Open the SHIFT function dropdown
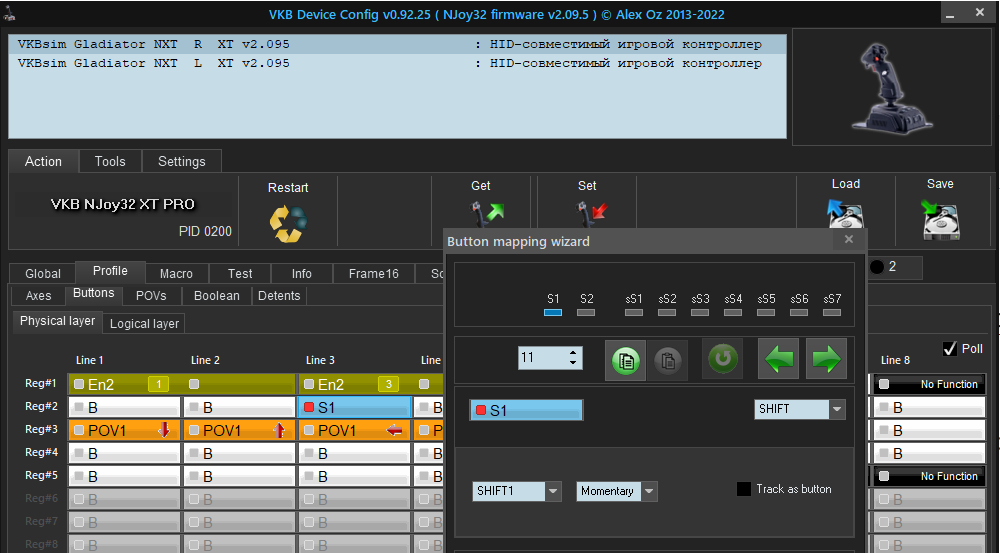Screen dimensions: 1000x553 pyautogui.click(x=837, y=409)
